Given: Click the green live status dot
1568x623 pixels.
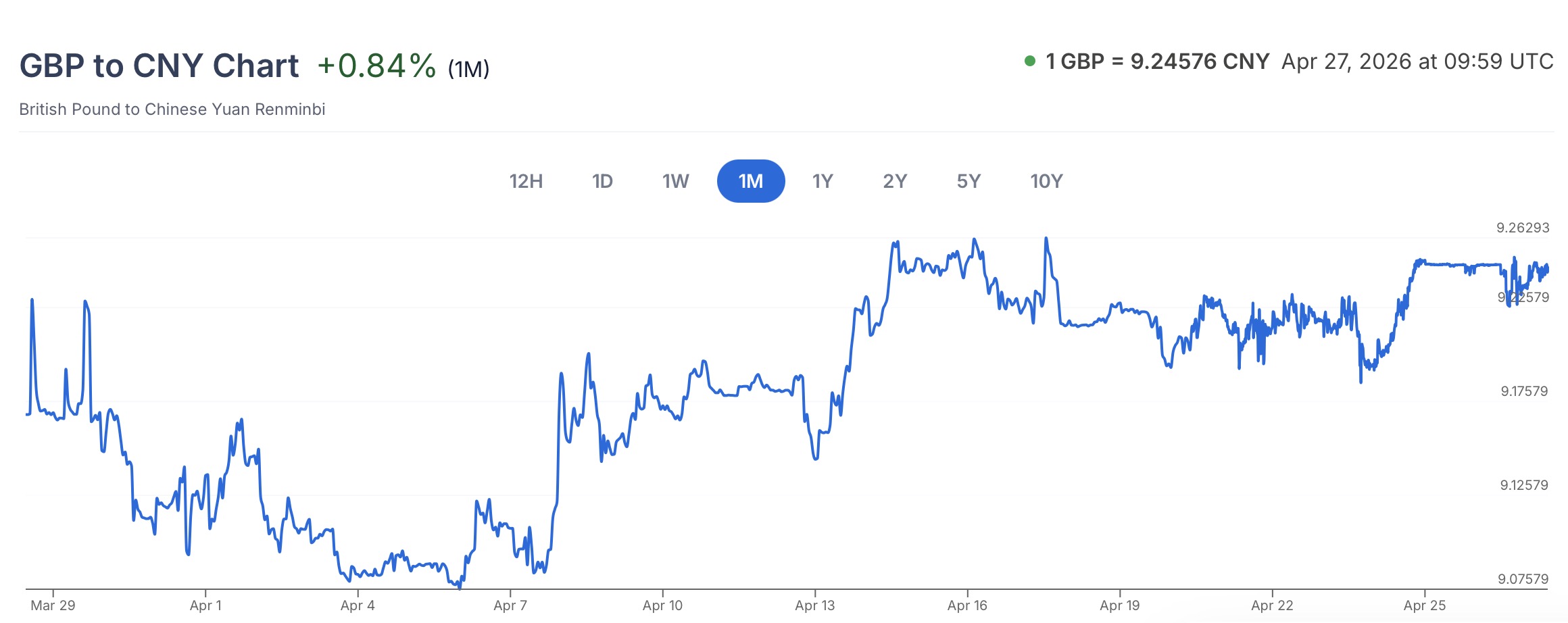Looking at the screenshot, I should (x=1030, y=61).
